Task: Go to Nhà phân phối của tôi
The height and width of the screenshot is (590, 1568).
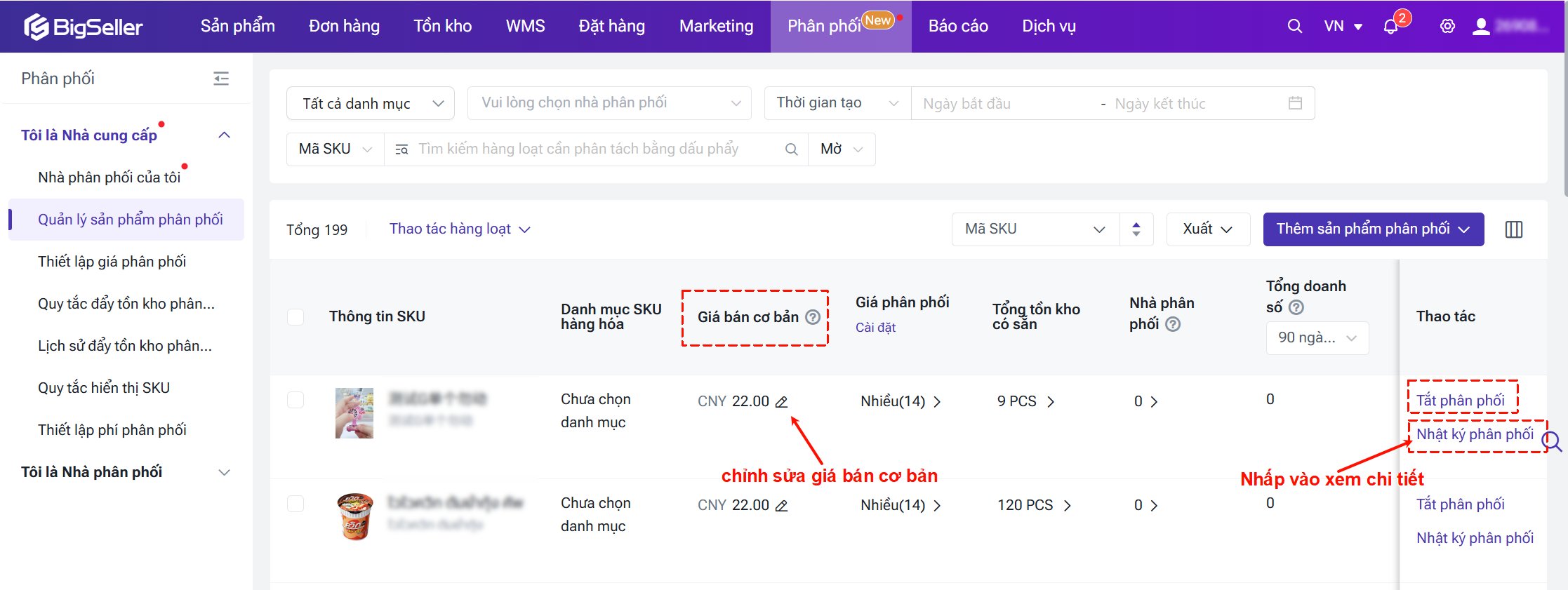Action: point(109,177)
